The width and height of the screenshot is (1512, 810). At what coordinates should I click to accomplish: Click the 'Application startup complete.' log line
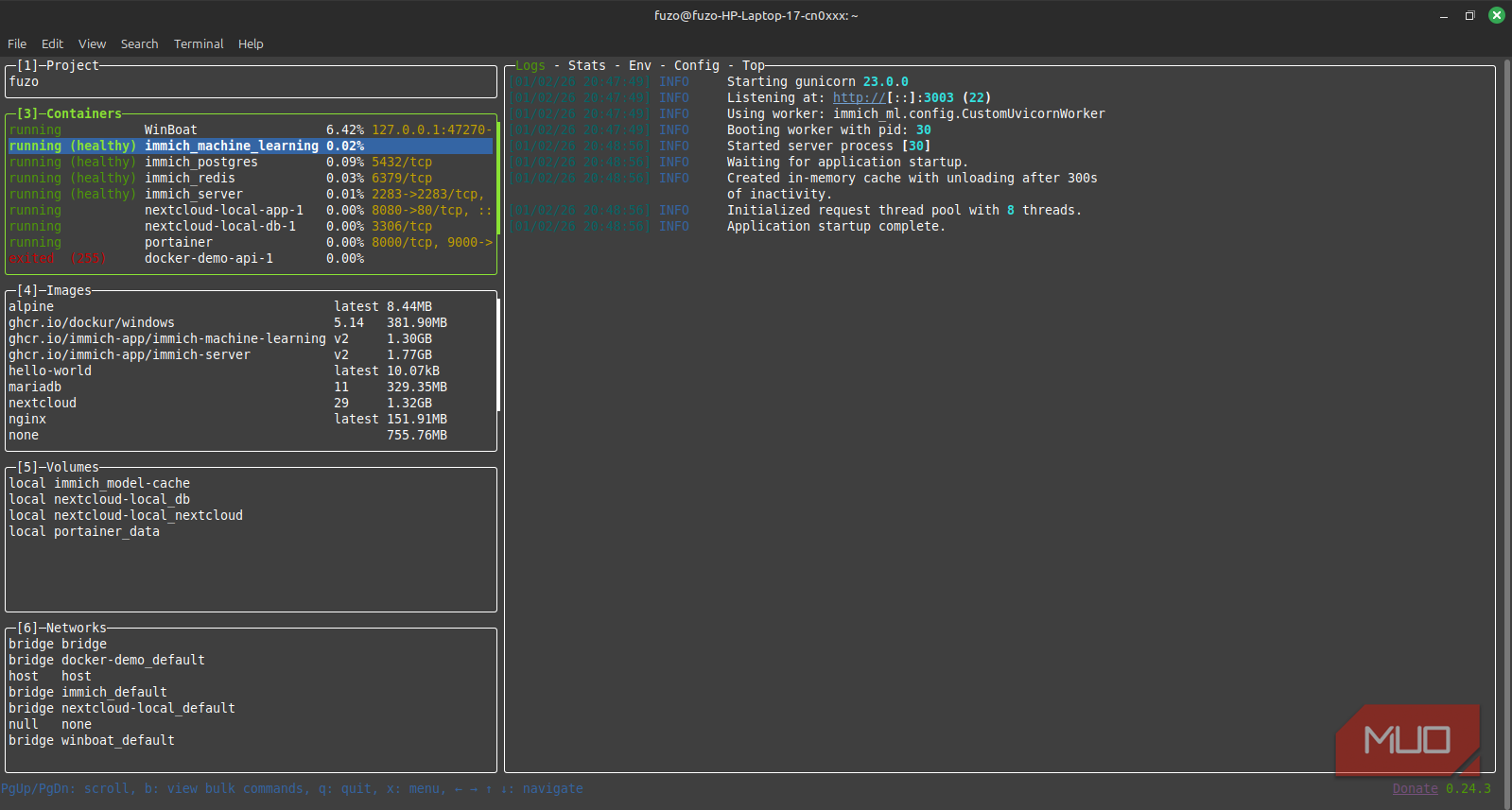click(x=836, y=226)
